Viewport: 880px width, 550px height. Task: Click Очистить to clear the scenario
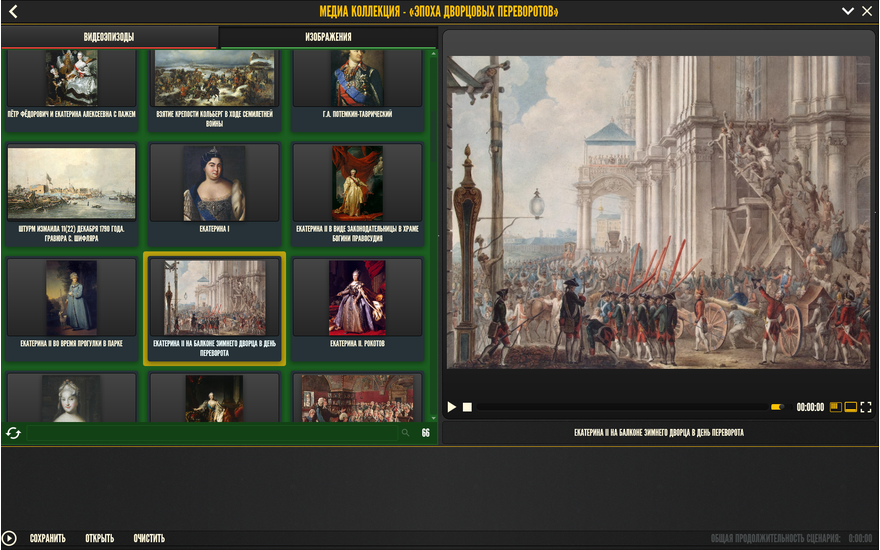149,538
